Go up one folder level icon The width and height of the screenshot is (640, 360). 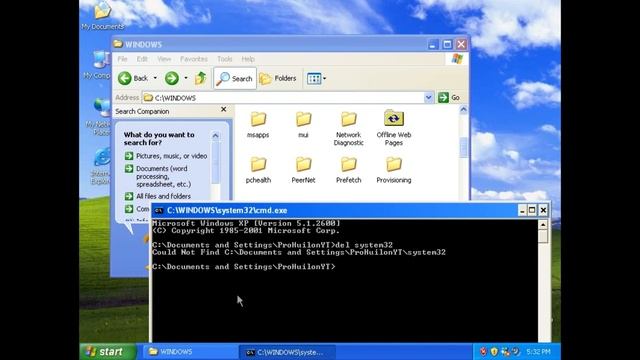(x=200, y=78)
